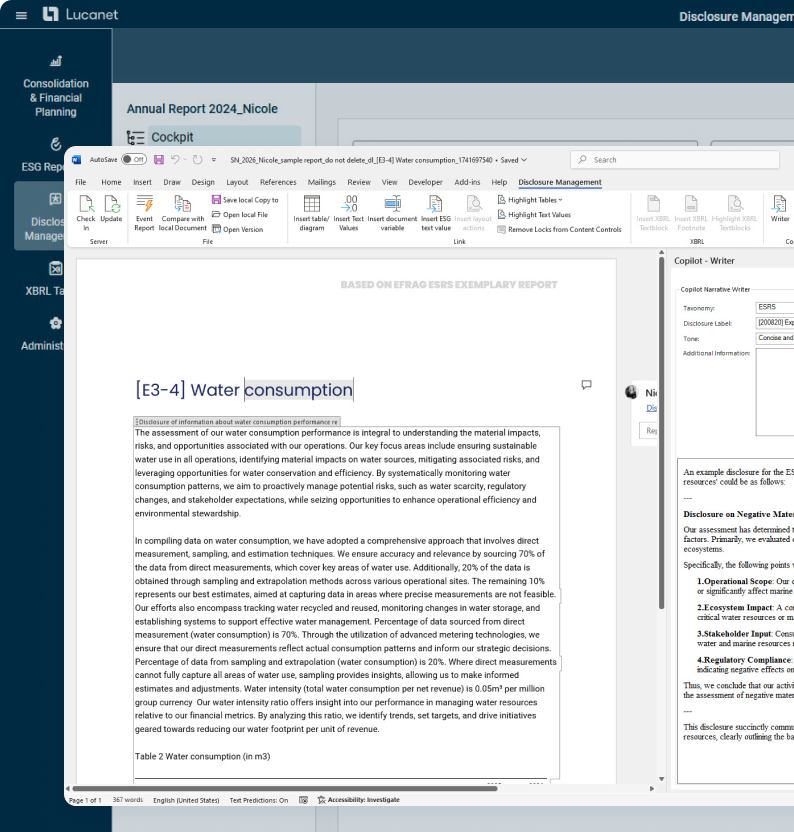Viewport: 794px width, 832px height.
Task: Open the Event Report tool
Action: tap(145, 205)
